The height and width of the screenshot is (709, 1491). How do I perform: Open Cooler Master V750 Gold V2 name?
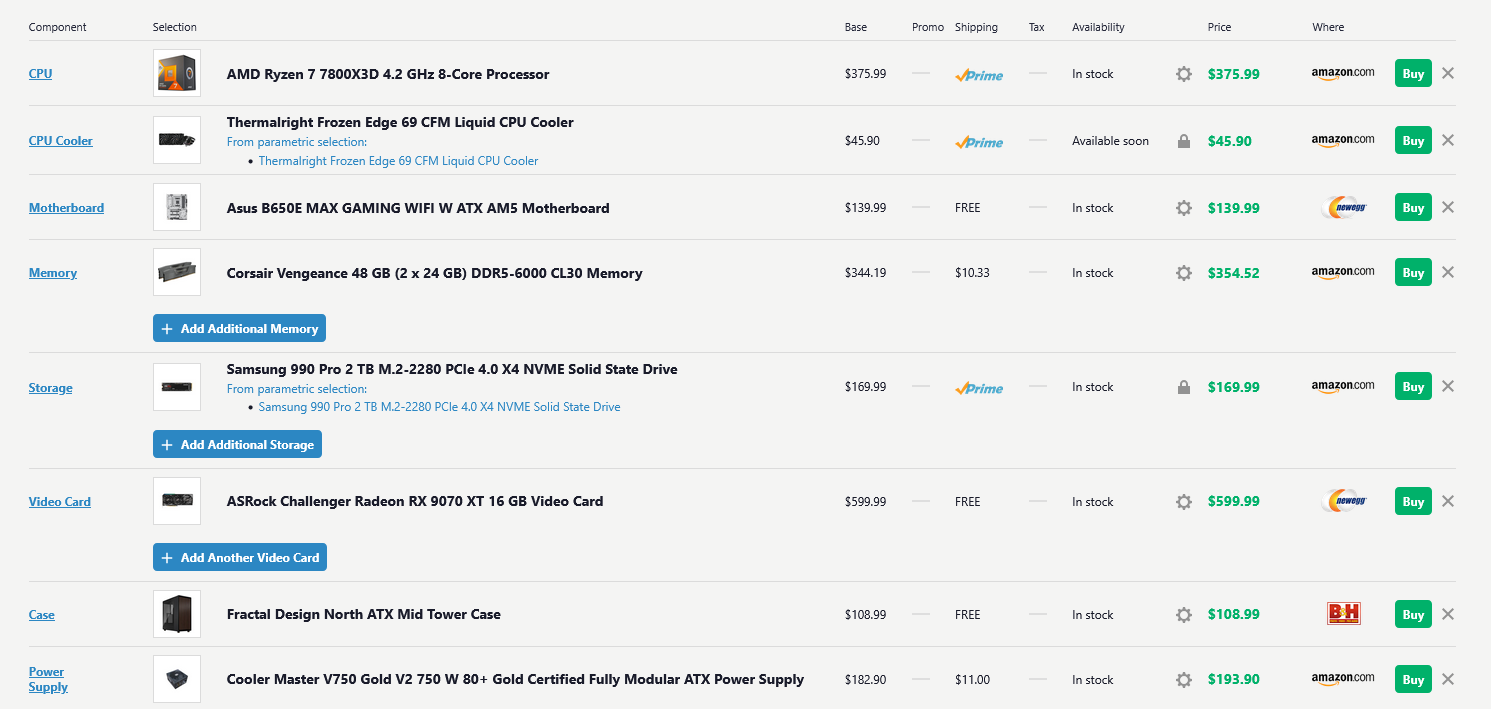pyautogui.click(x=515, y=680)
